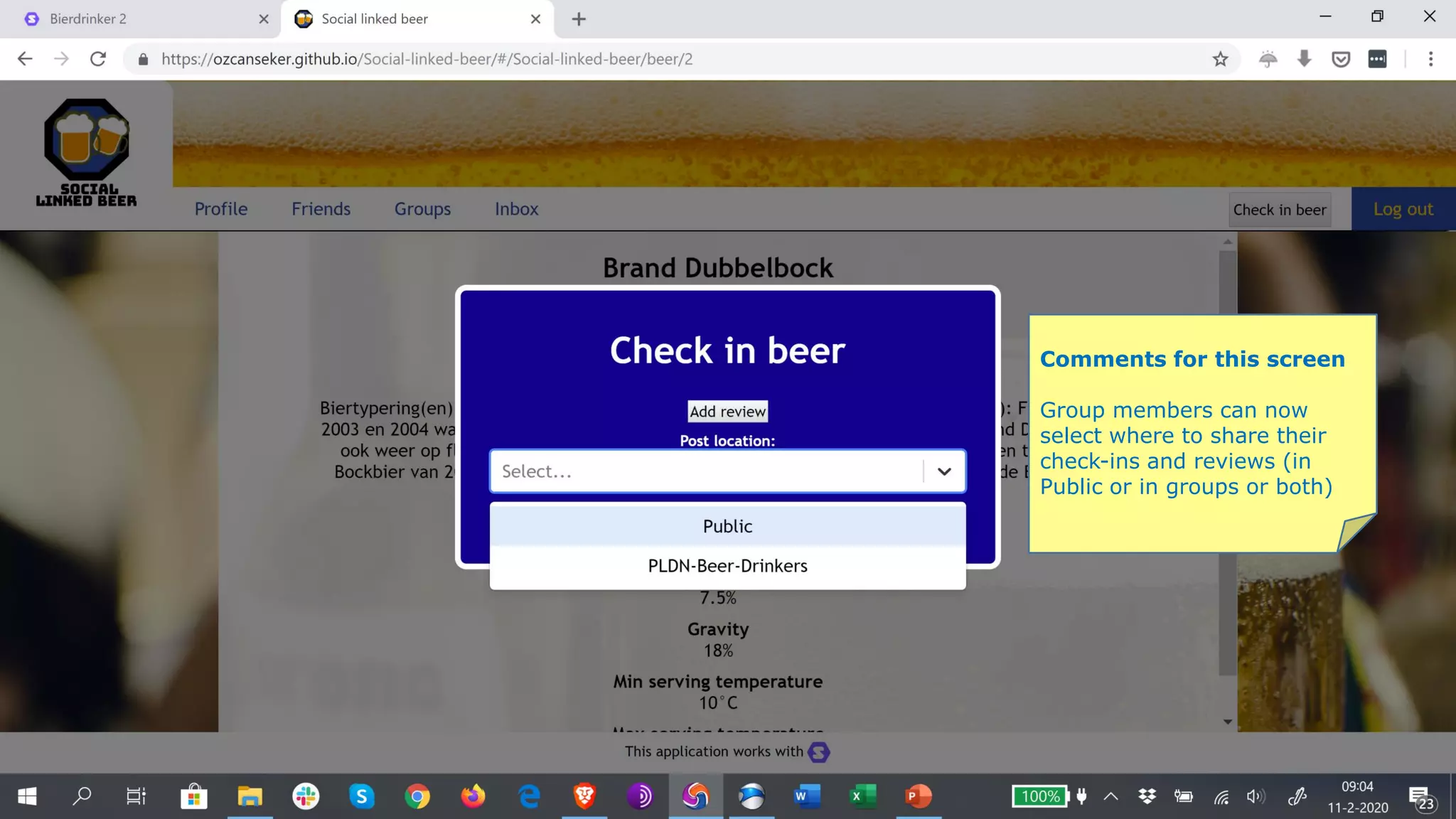The width and height of the screenshot is (1456, 819).
Task: Click the Solid logo in footer
Action: pos(818,752)
